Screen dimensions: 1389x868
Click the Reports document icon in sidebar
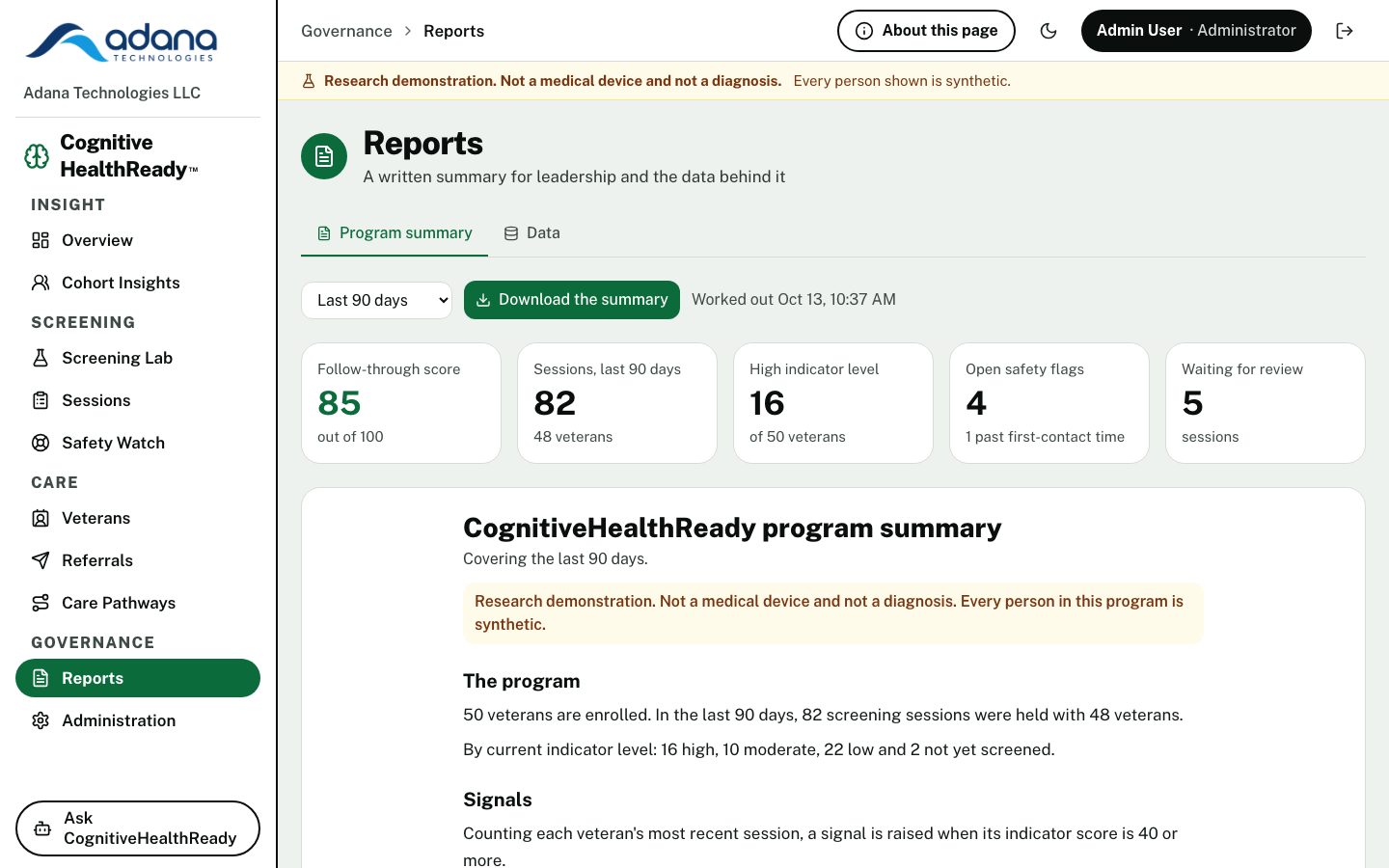click(x=41, y=678)
